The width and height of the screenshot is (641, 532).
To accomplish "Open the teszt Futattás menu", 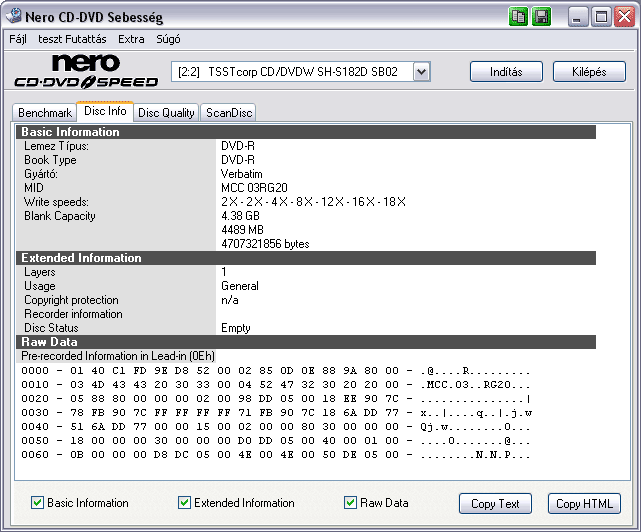I will (x=72, y=39).
